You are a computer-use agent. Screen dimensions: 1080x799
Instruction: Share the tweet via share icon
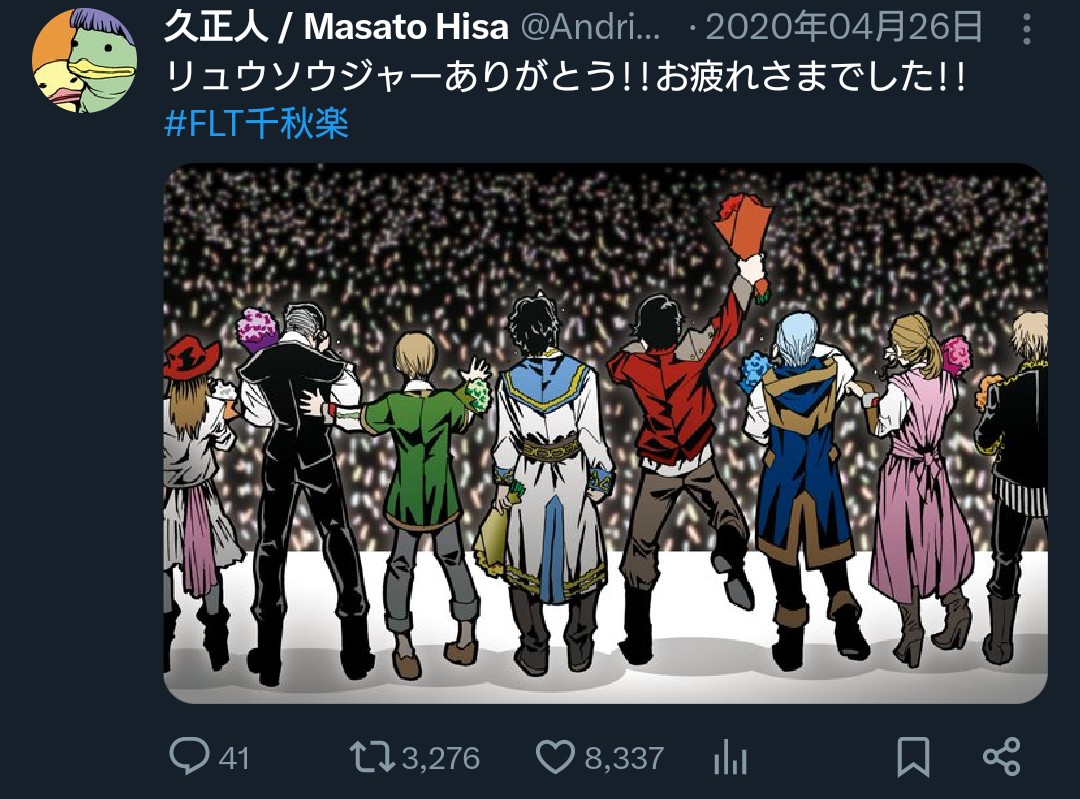(1001, 757)
